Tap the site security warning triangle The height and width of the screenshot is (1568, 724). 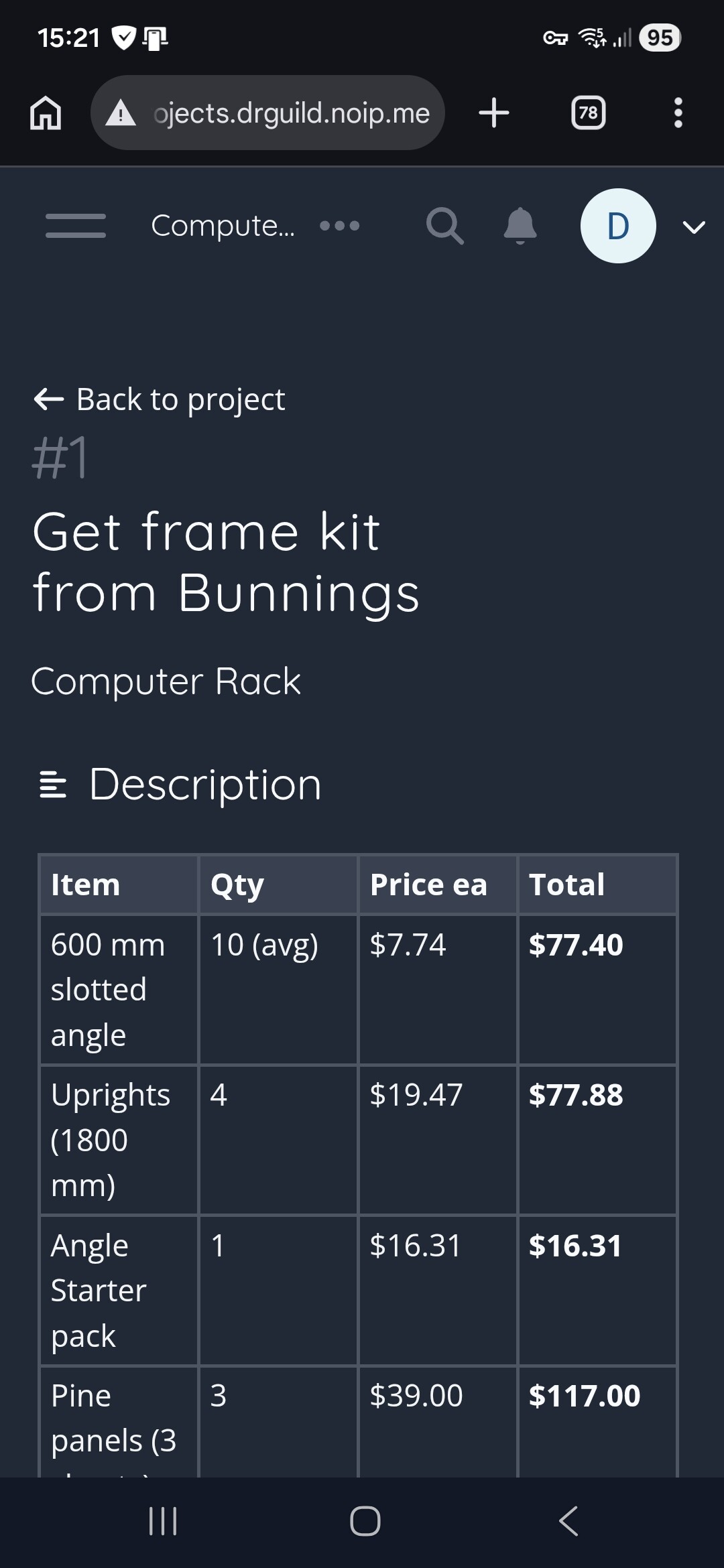(x=121, y=113)
